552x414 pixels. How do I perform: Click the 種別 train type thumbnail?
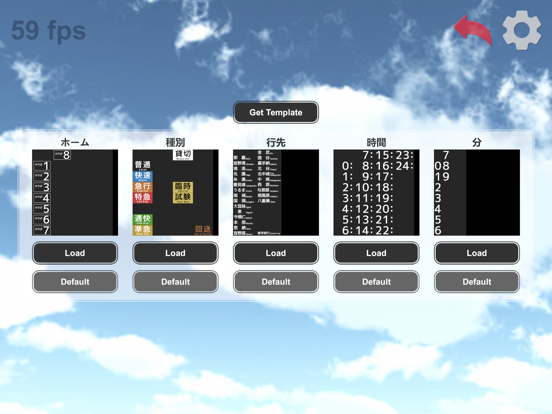pos(175,193)
